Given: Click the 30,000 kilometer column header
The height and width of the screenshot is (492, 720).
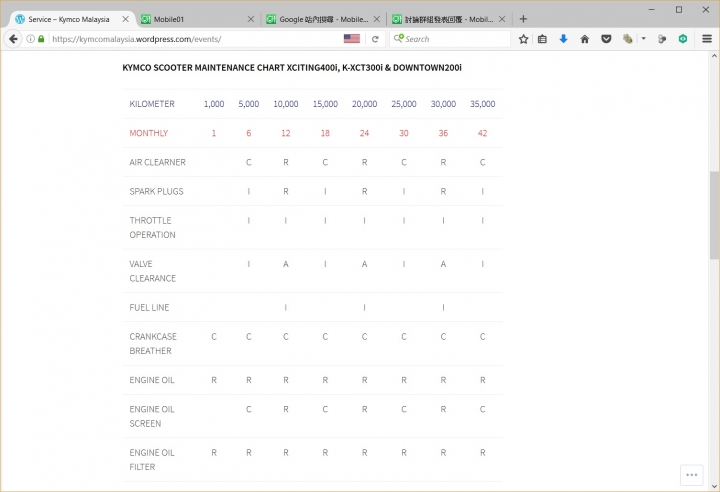Looking at the screenshot, I should point(443,104).
